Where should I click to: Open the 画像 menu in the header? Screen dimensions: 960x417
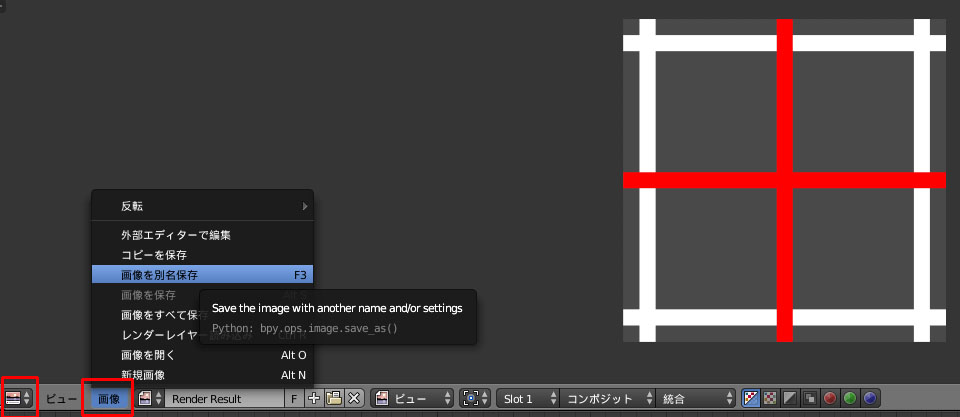pos(109,399)
